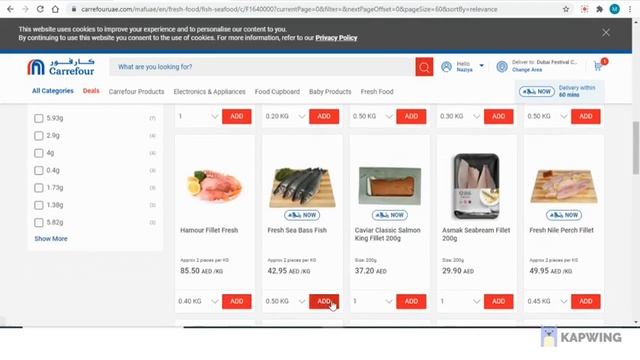Tick the 1.73g filter checkbox

[x=39, y=188]
